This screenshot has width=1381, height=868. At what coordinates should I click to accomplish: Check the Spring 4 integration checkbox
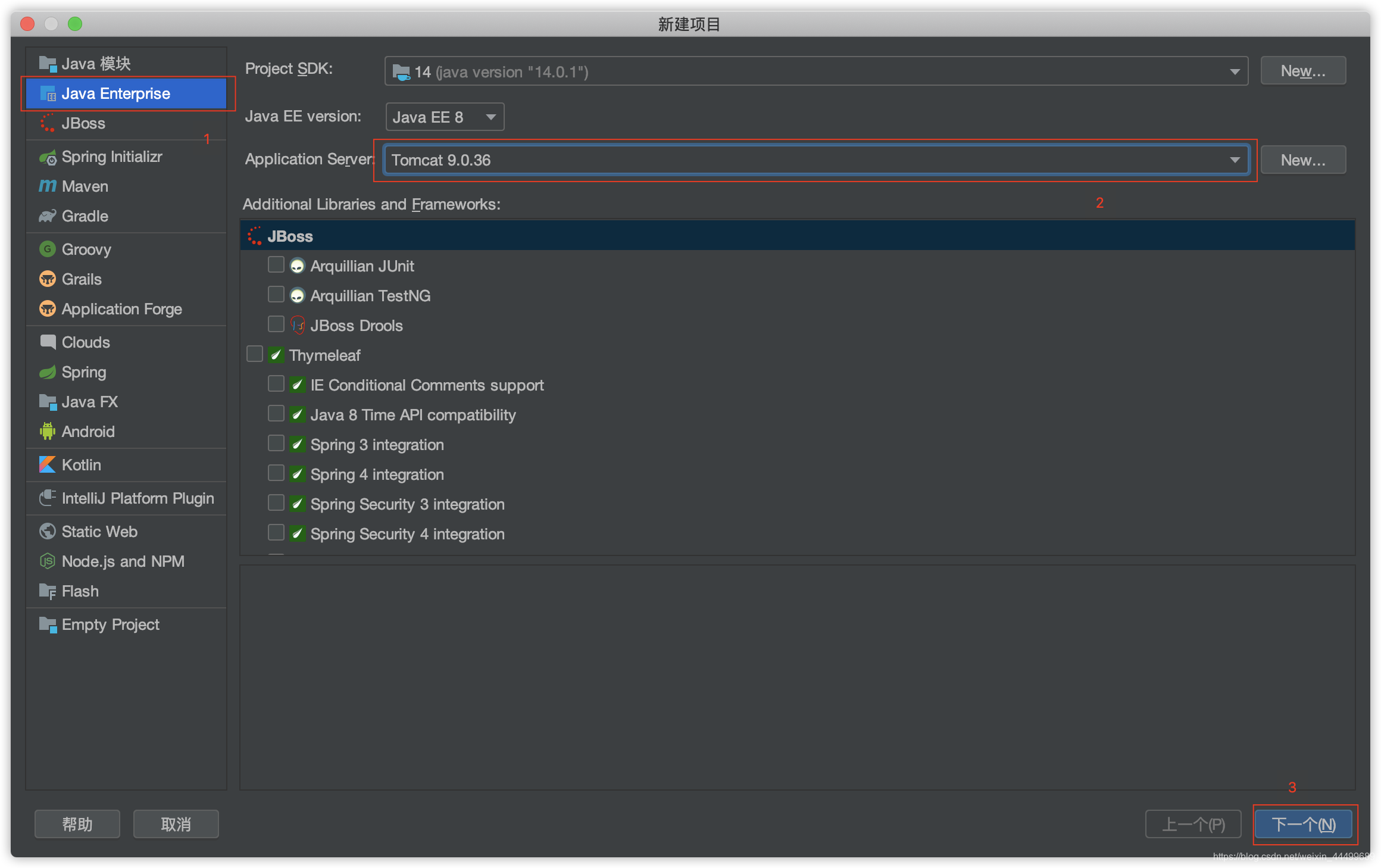(x=276, y=473)
